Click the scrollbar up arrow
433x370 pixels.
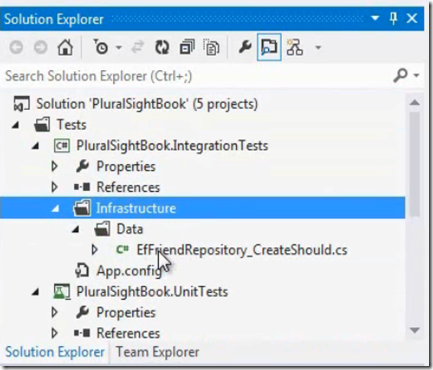coord(415,103)
